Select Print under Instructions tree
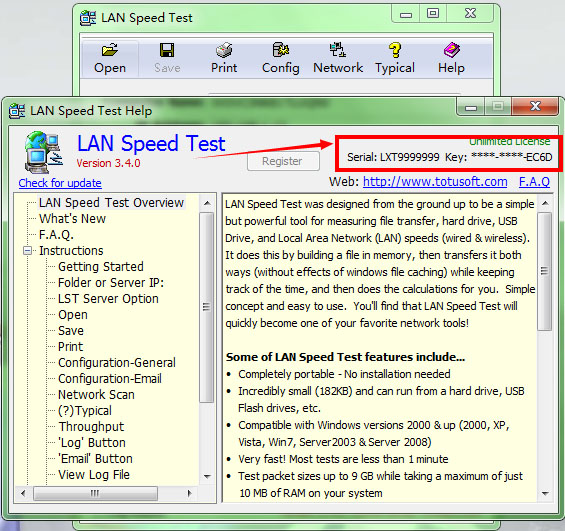 coord(70,347)
